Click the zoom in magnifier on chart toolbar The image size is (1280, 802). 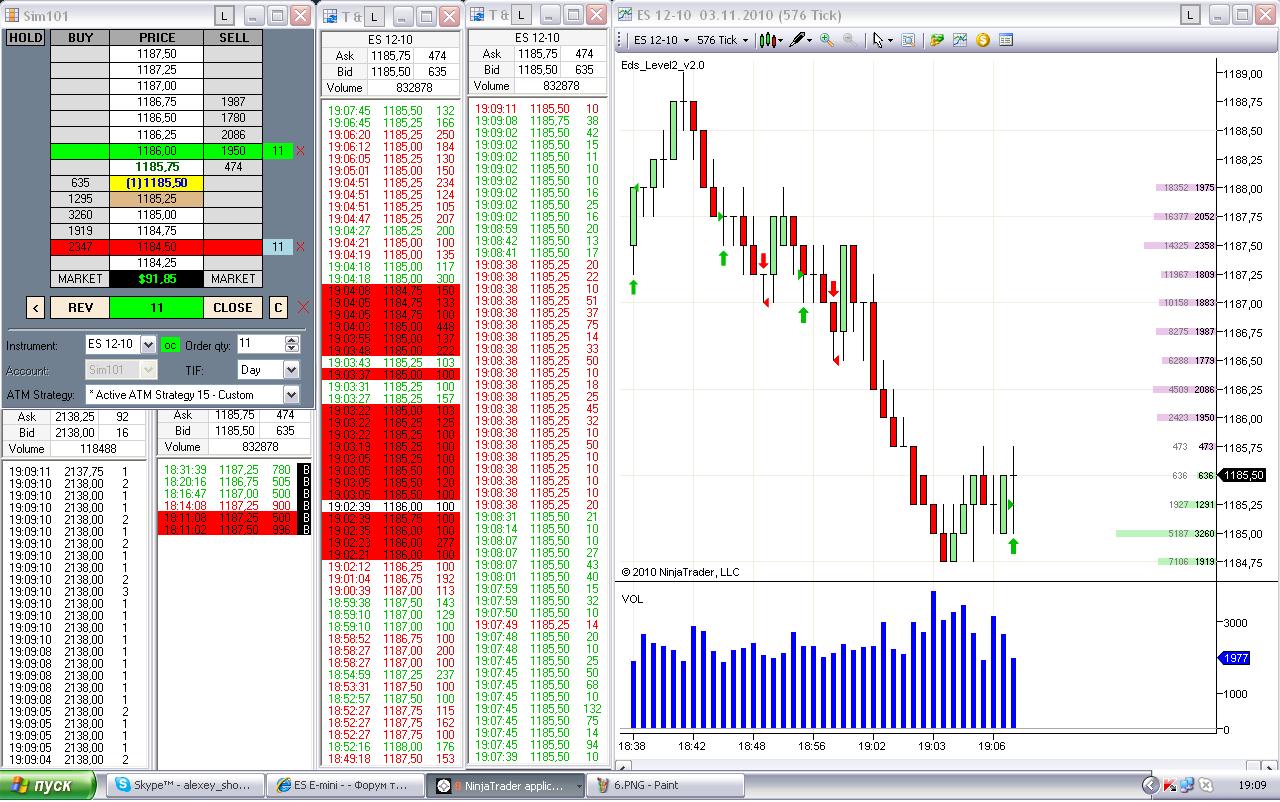tap(826, 40)
